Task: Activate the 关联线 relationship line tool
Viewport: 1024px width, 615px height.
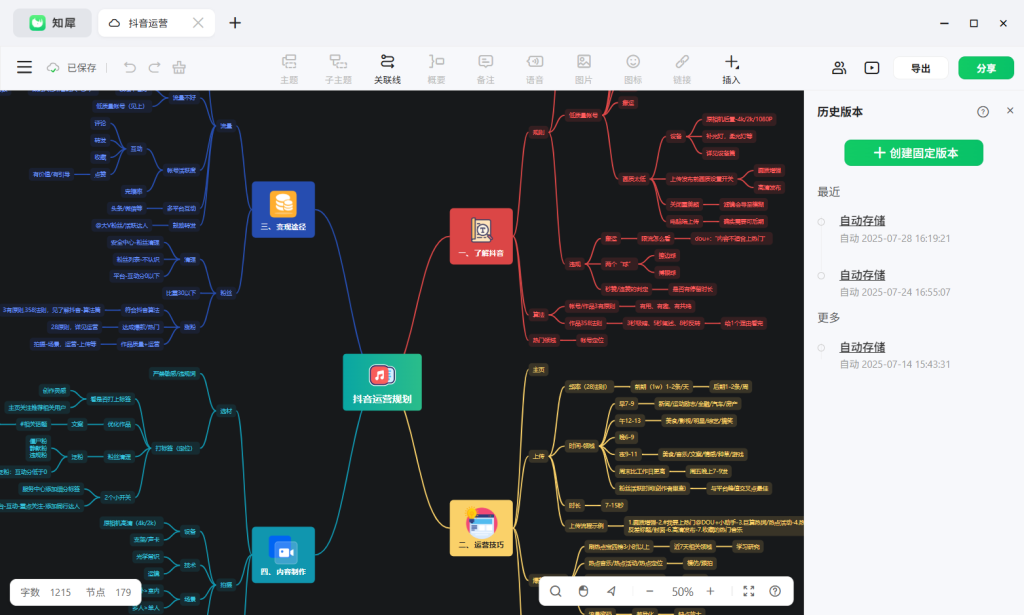Action: coord(387,69)
